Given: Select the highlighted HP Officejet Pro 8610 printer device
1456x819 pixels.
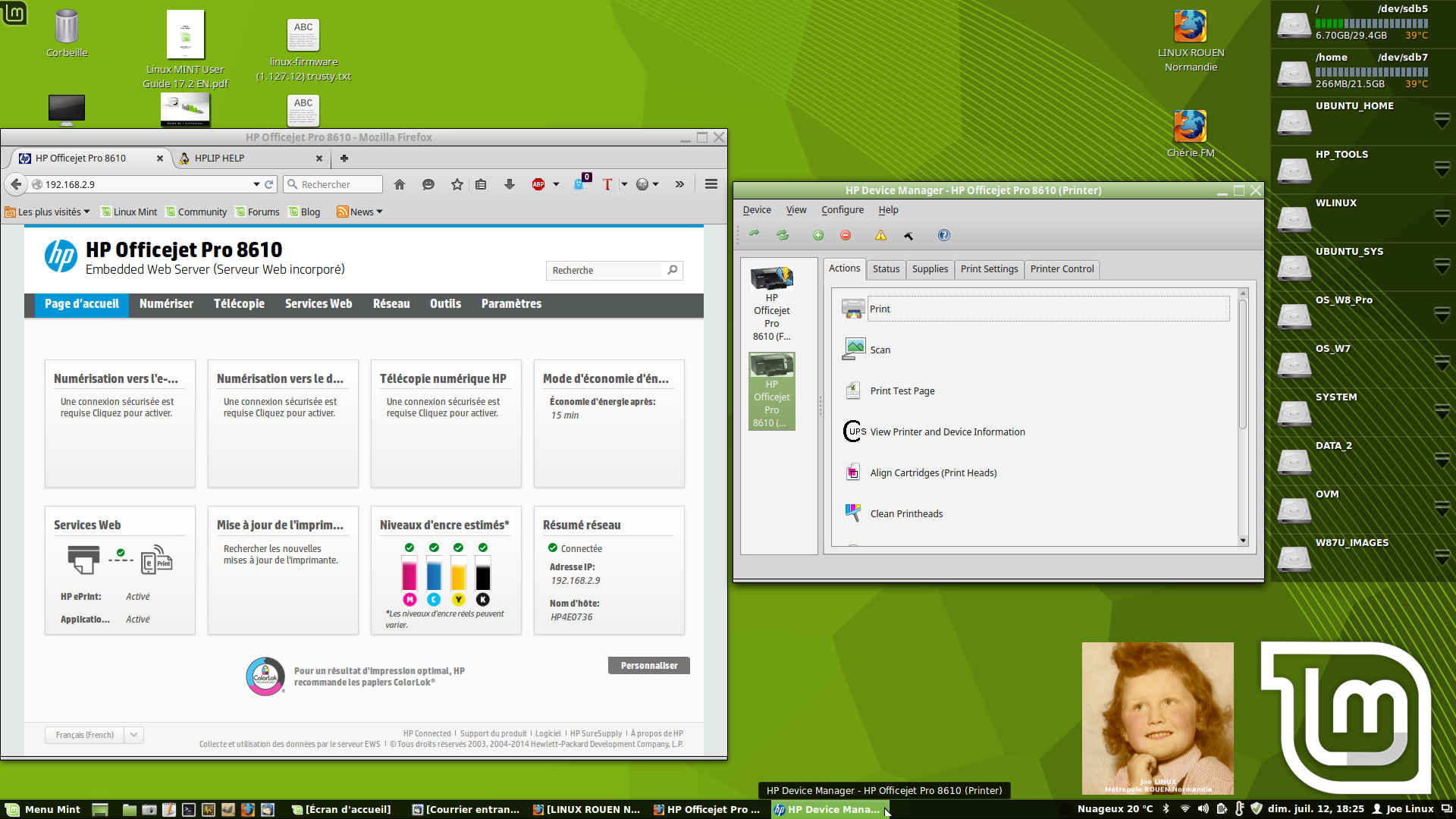Looking at the screenshot, I should pyautogui.click(x=772, y=391).
